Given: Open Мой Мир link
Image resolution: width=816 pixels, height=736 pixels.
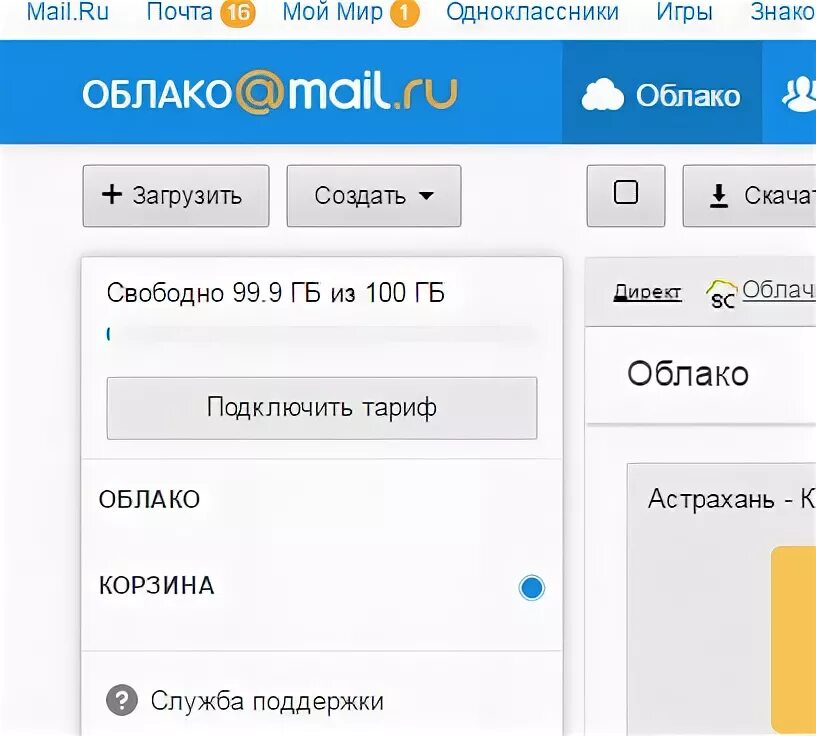Looking at the screenshot, I should [x=333, y=11].
